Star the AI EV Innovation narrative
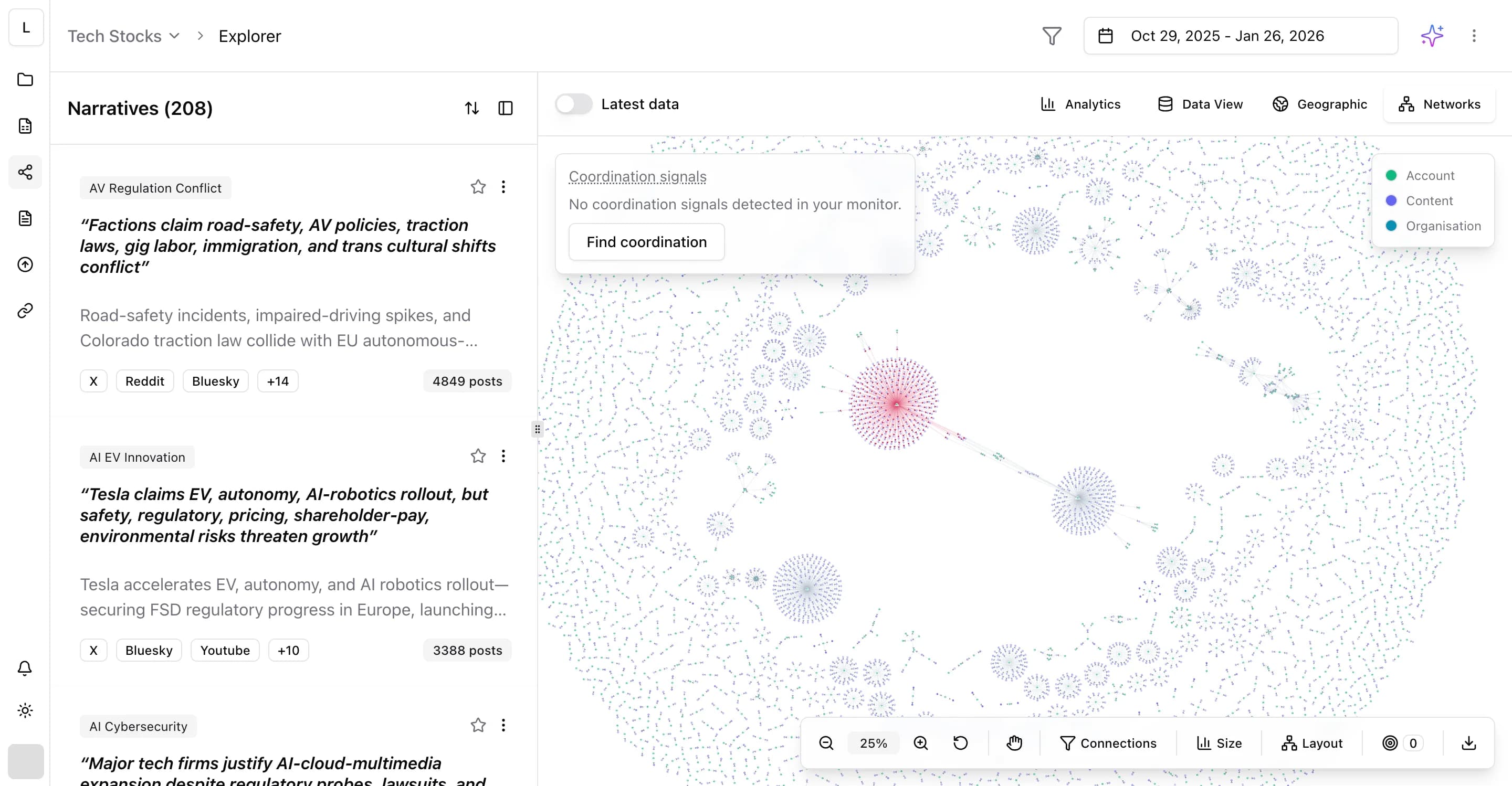The height and width of the screenshot is (786, 1512). click(478, 456)
